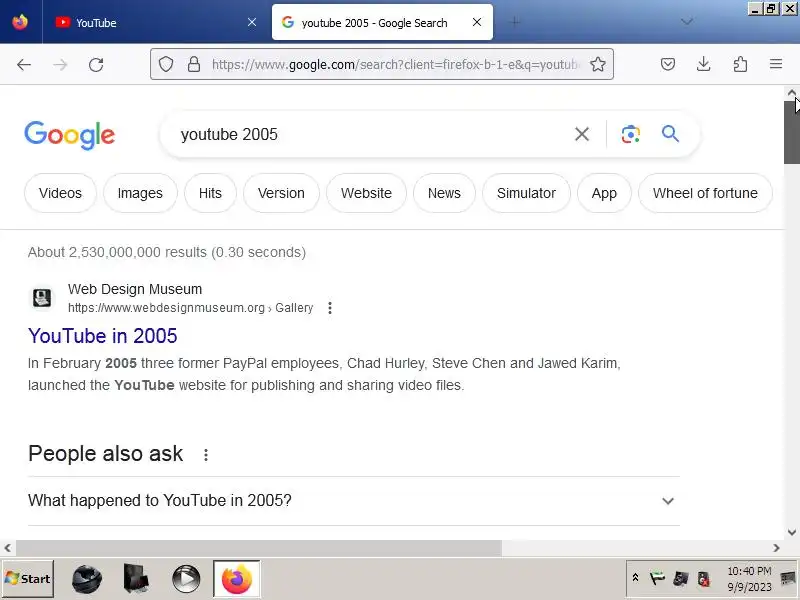This screenshot has width=800, height=600.
Task: Click the Web Design Museum favicon
Action: tap(42, 298)
